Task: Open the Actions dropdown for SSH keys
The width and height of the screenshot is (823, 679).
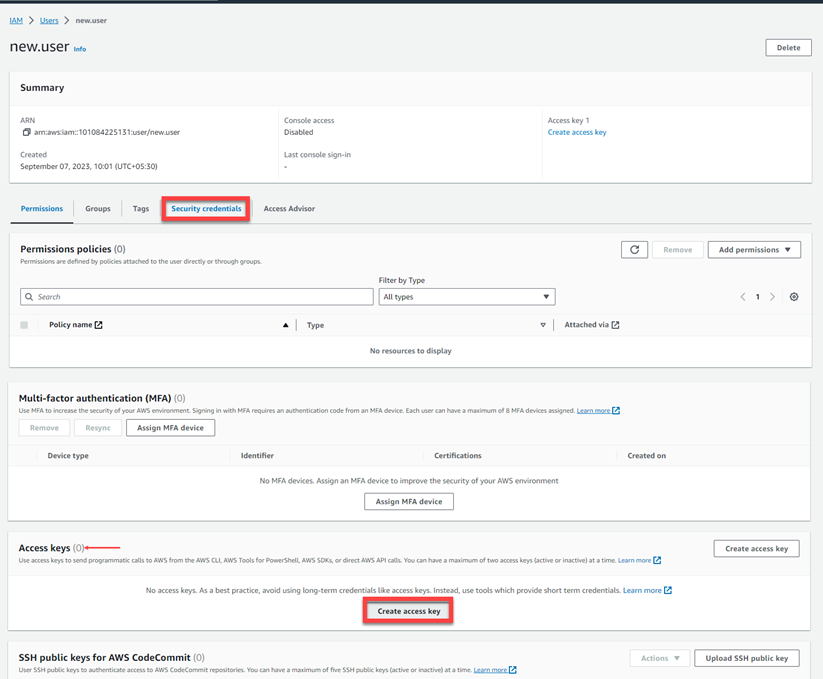Action: coord(661,658)
